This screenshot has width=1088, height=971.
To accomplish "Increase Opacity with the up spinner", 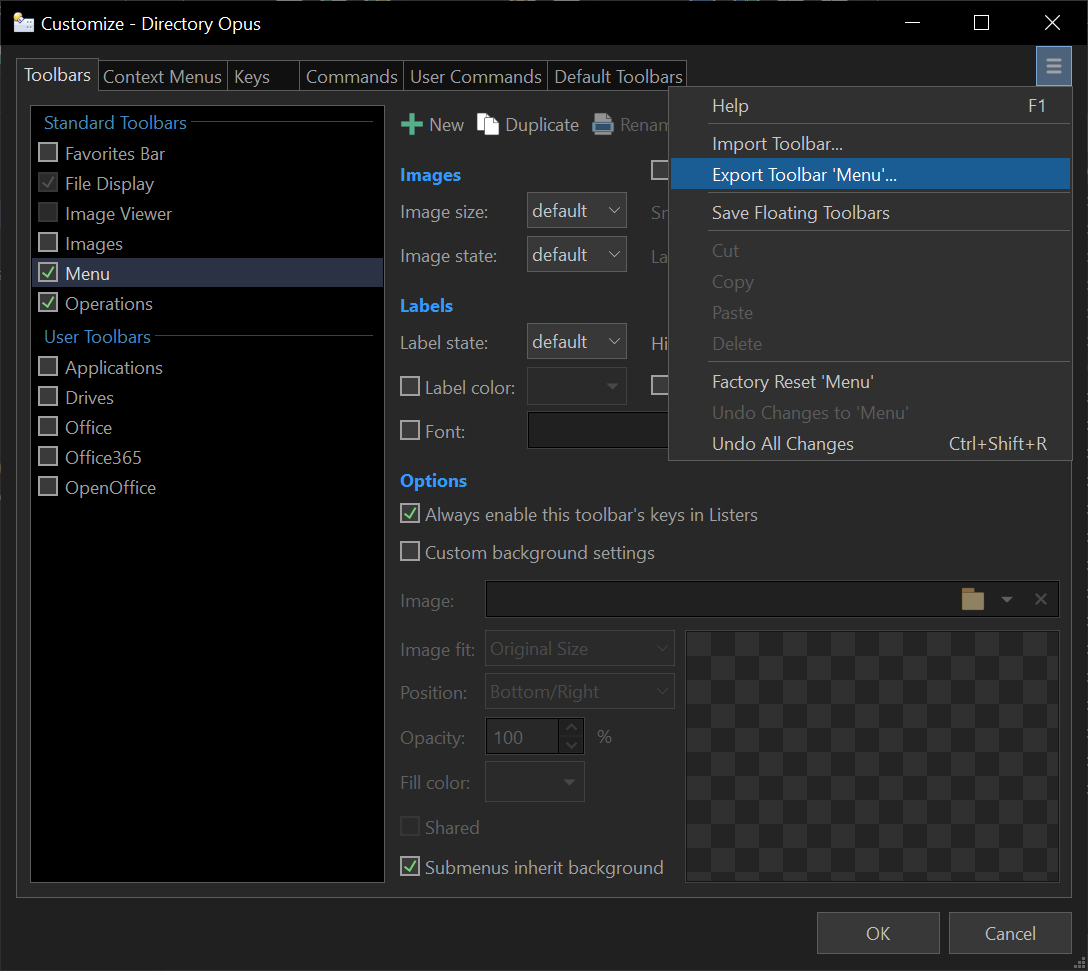I will pos(572,727).
